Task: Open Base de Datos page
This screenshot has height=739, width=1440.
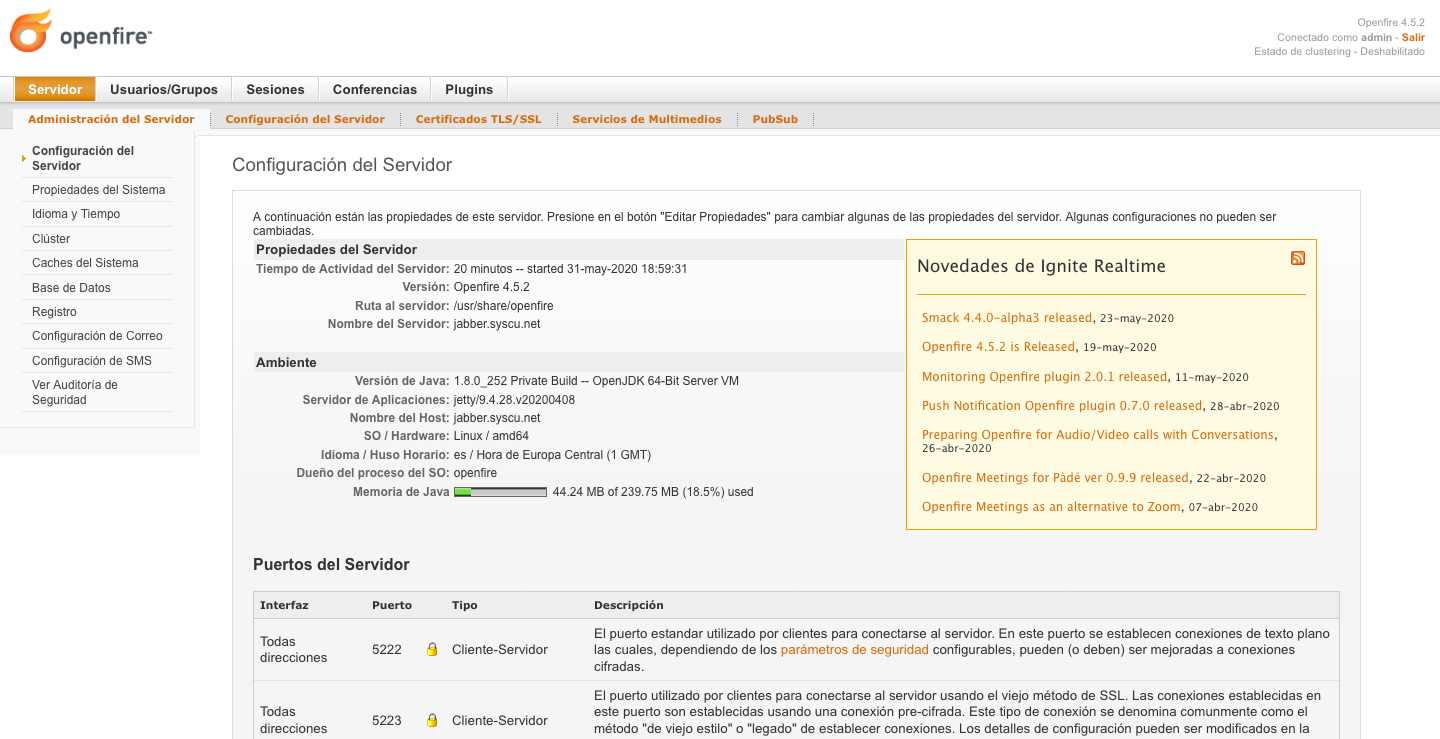Action: click(71, 288)
